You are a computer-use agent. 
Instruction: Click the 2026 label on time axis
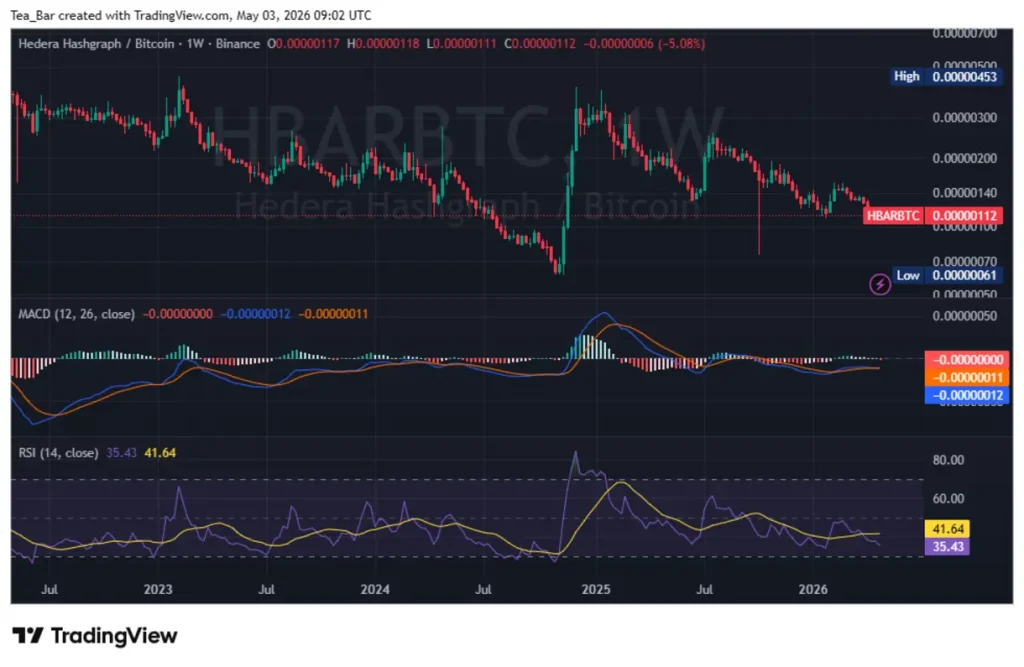813,589
